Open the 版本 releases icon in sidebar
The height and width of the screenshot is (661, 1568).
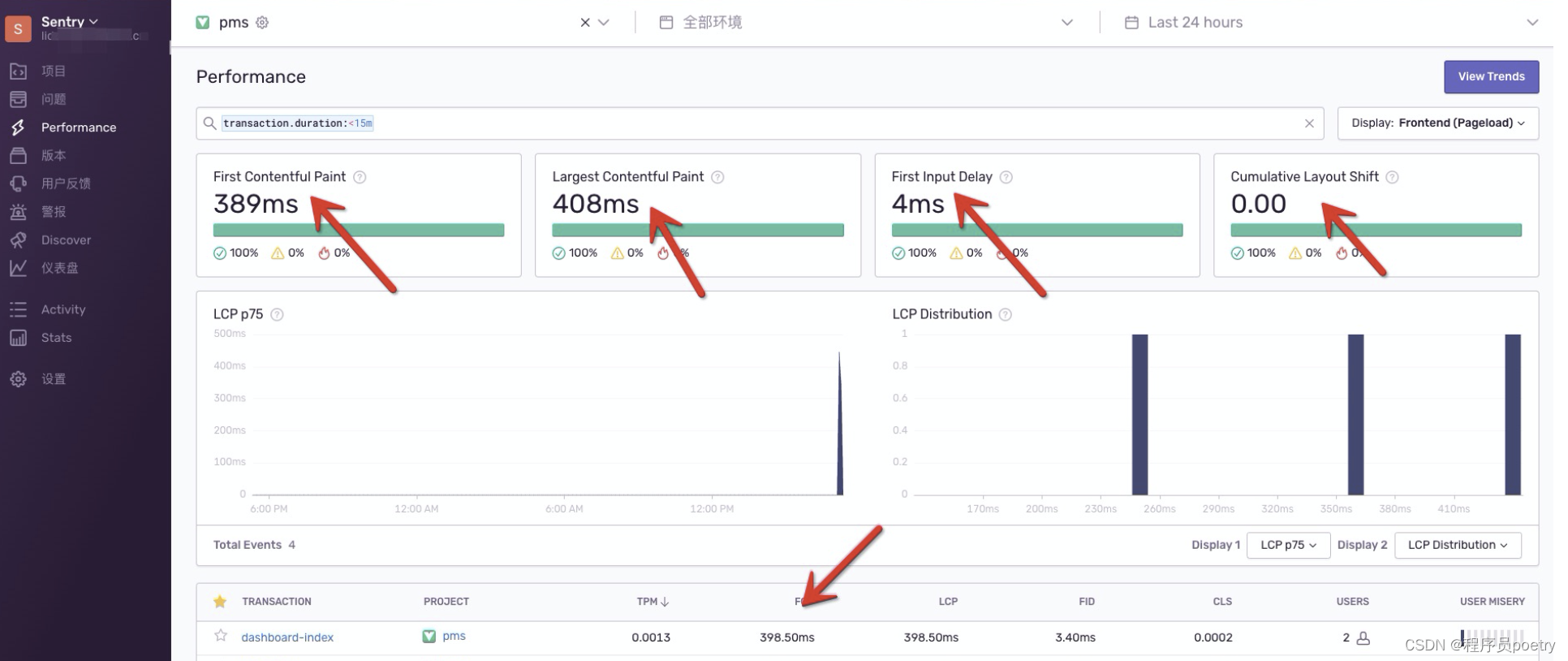click(18, 155)
